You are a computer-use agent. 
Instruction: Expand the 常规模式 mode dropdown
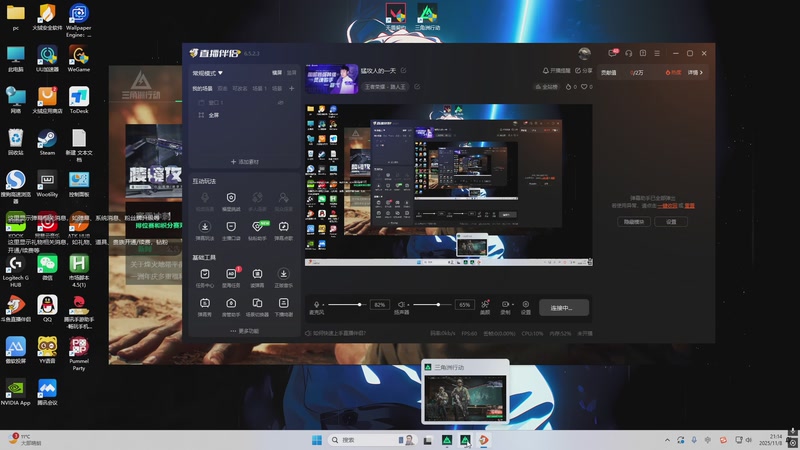(207, 73)
